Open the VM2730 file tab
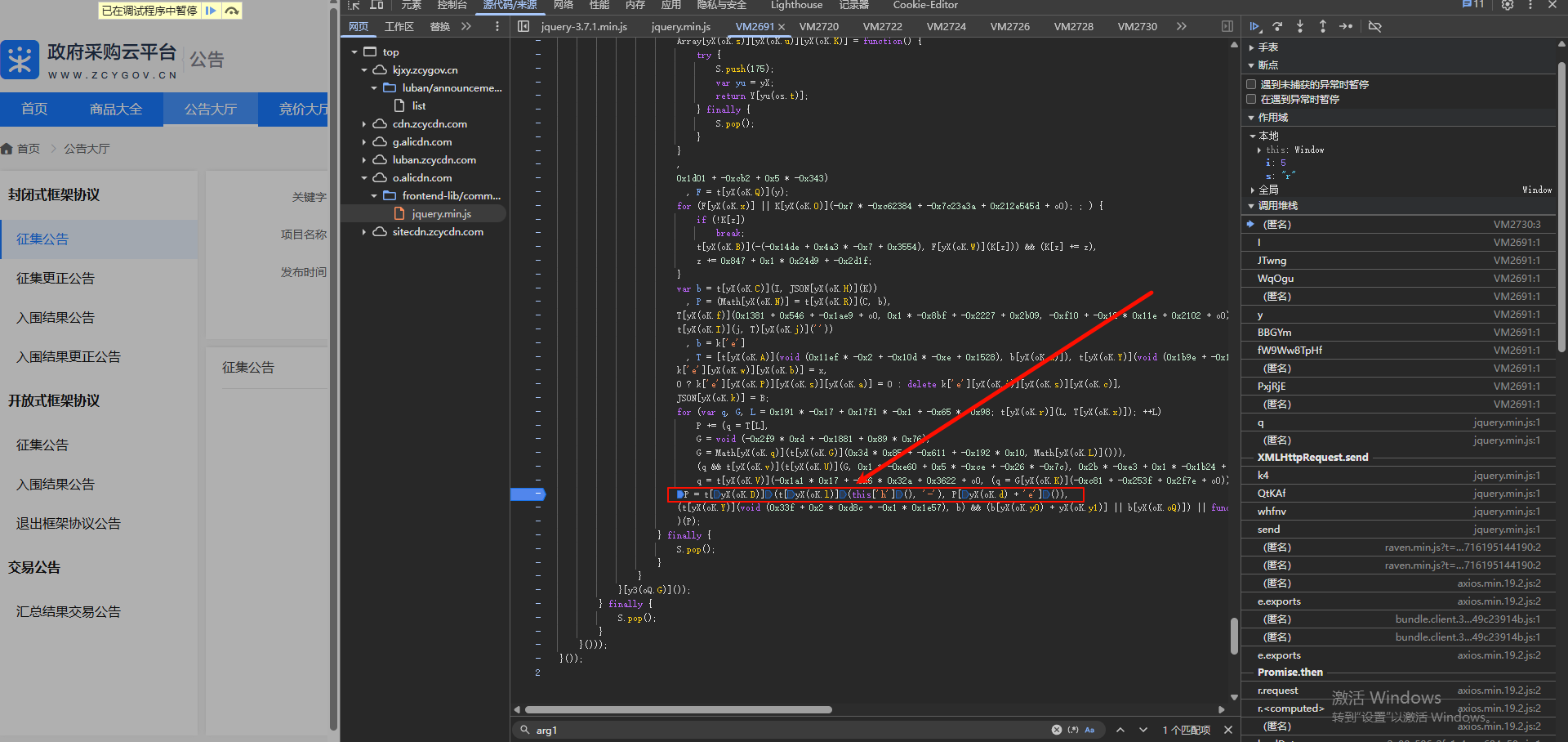Viewport: 1568px width, 742px height. pyautogui.click(x=1138, y=27)
